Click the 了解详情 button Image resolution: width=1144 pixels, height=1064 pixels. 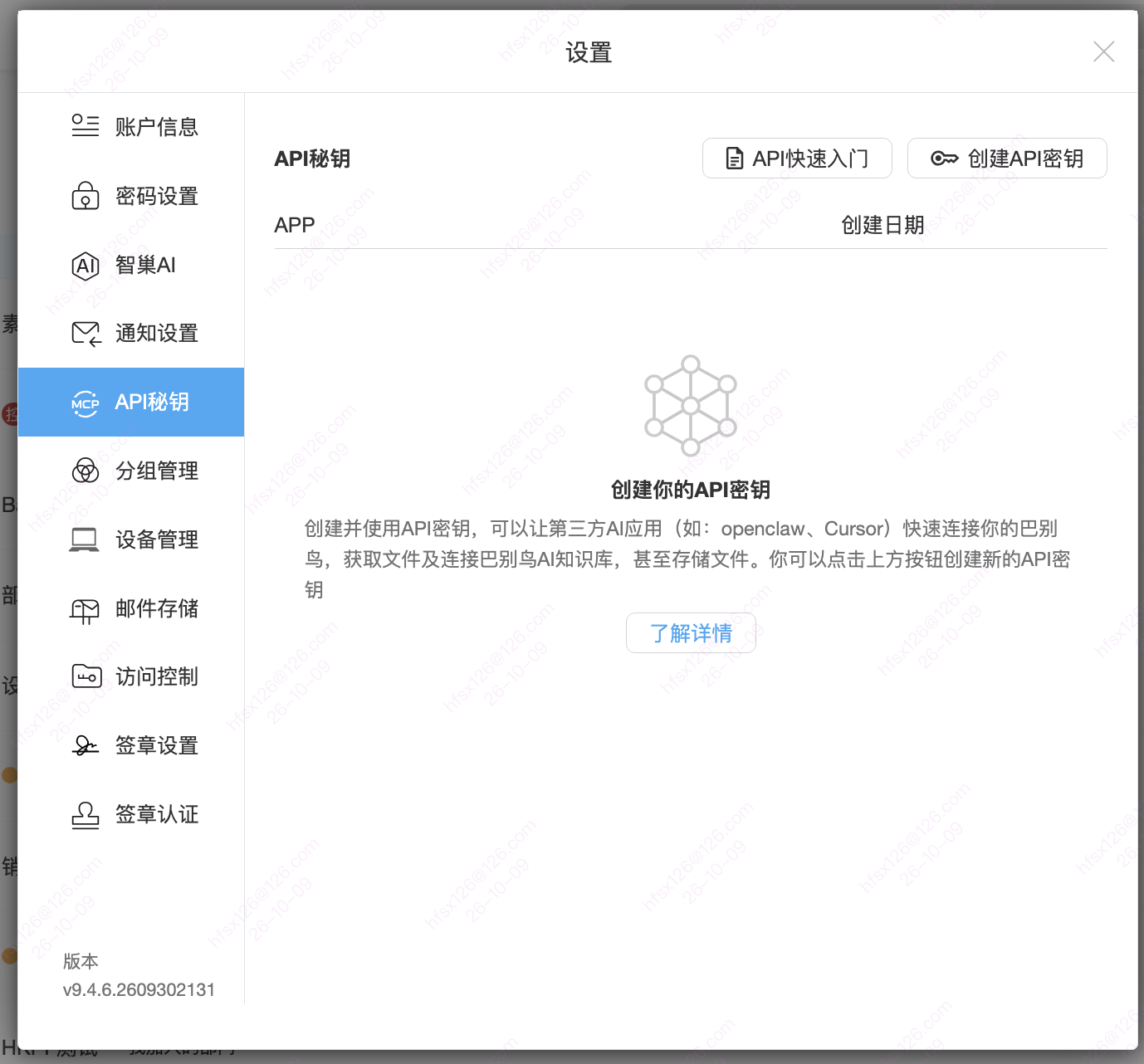click(x=691, y=633)
